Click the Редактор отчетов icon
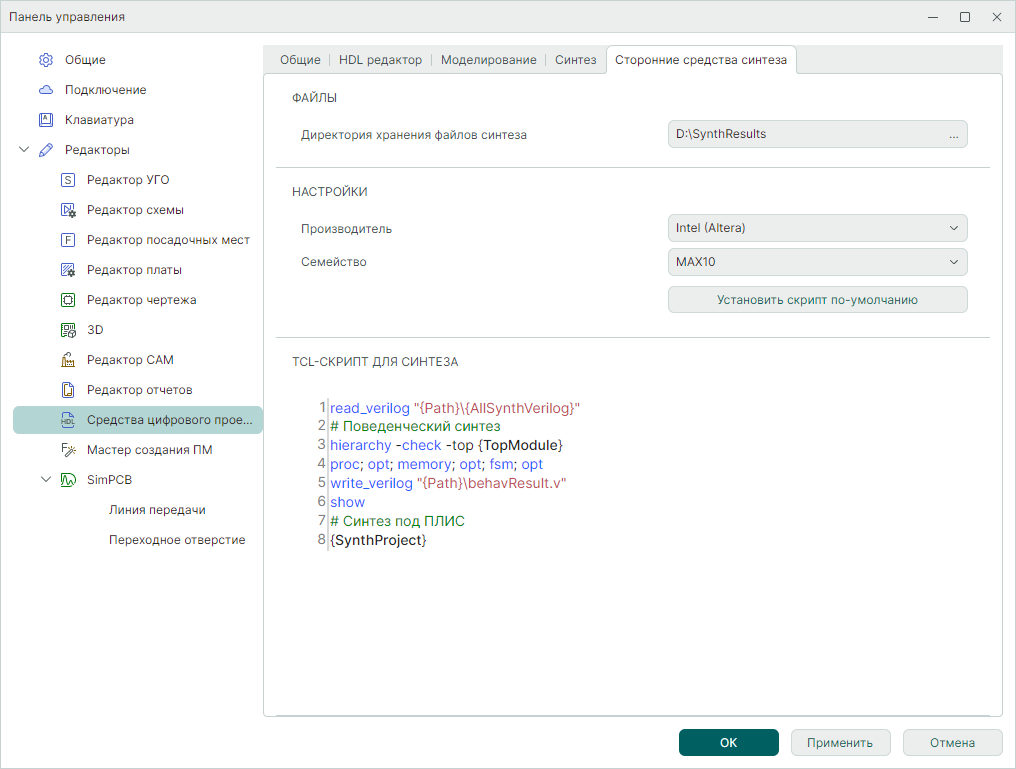 (x=68, y=390)
